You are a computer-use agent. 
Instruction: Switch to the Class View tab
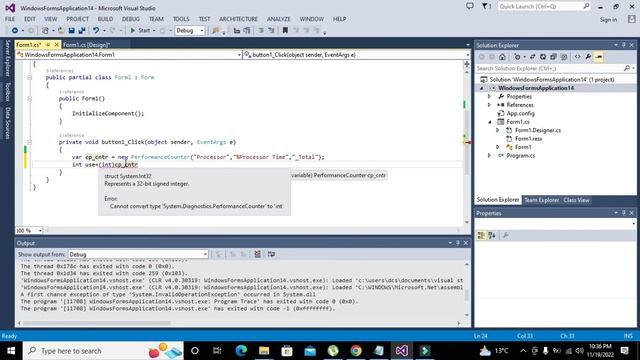coord(576,200)
